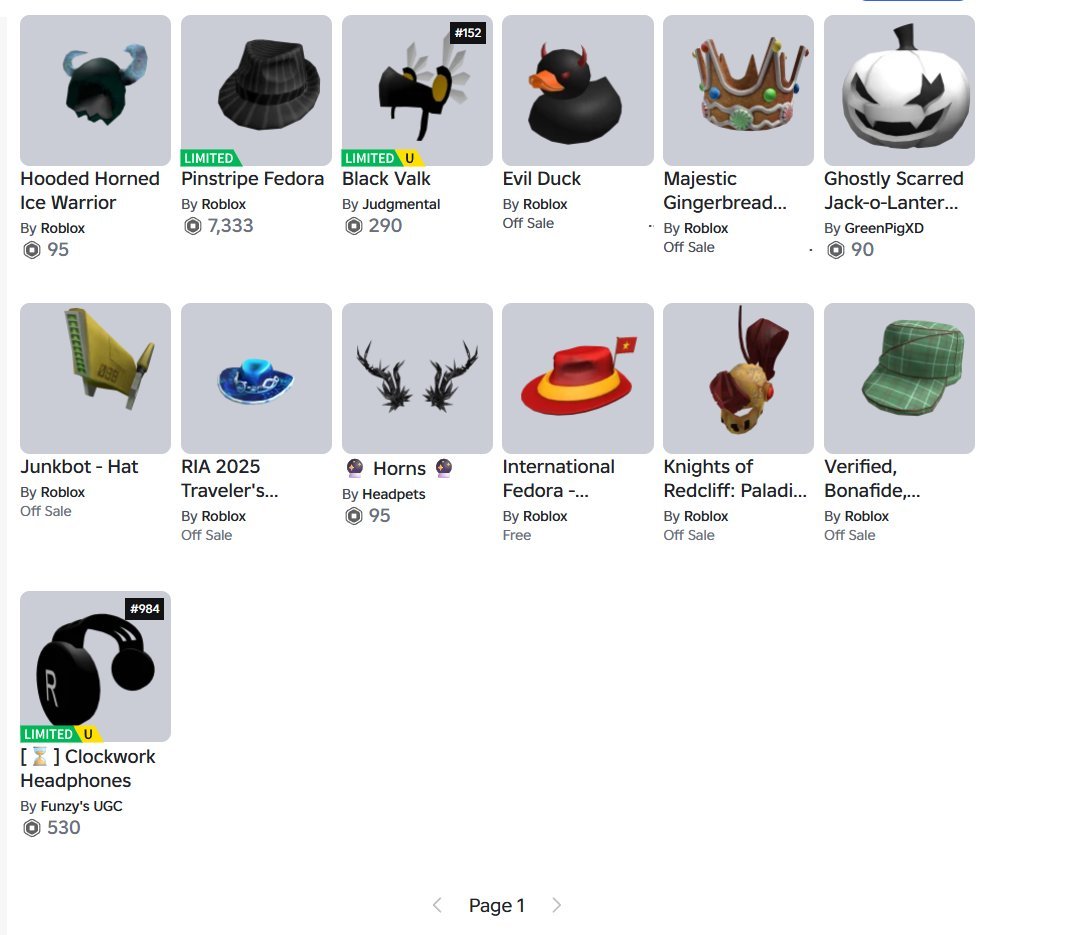
Task: Open the International Fedora item image
Action: pos(577,378)
